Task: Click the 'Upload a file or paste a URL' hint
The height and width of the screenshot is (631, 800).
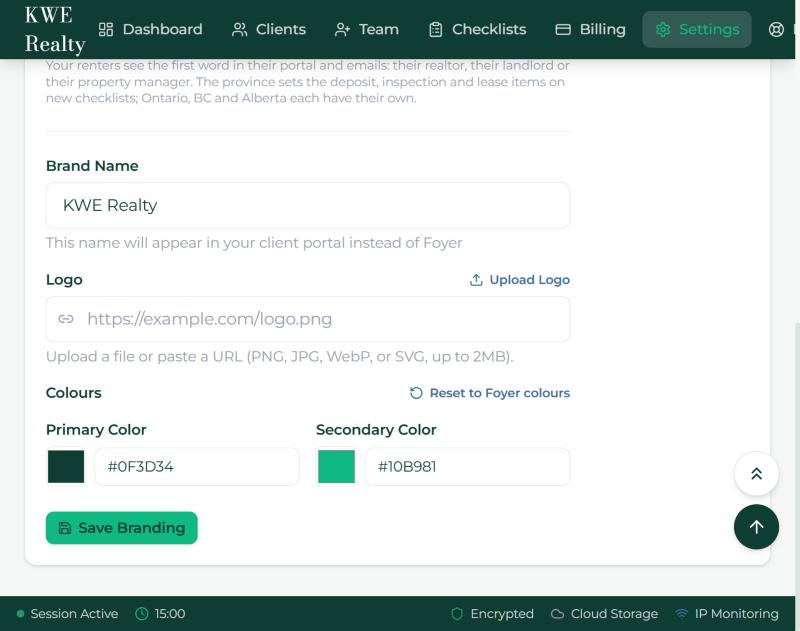Action: coord(280,356)
